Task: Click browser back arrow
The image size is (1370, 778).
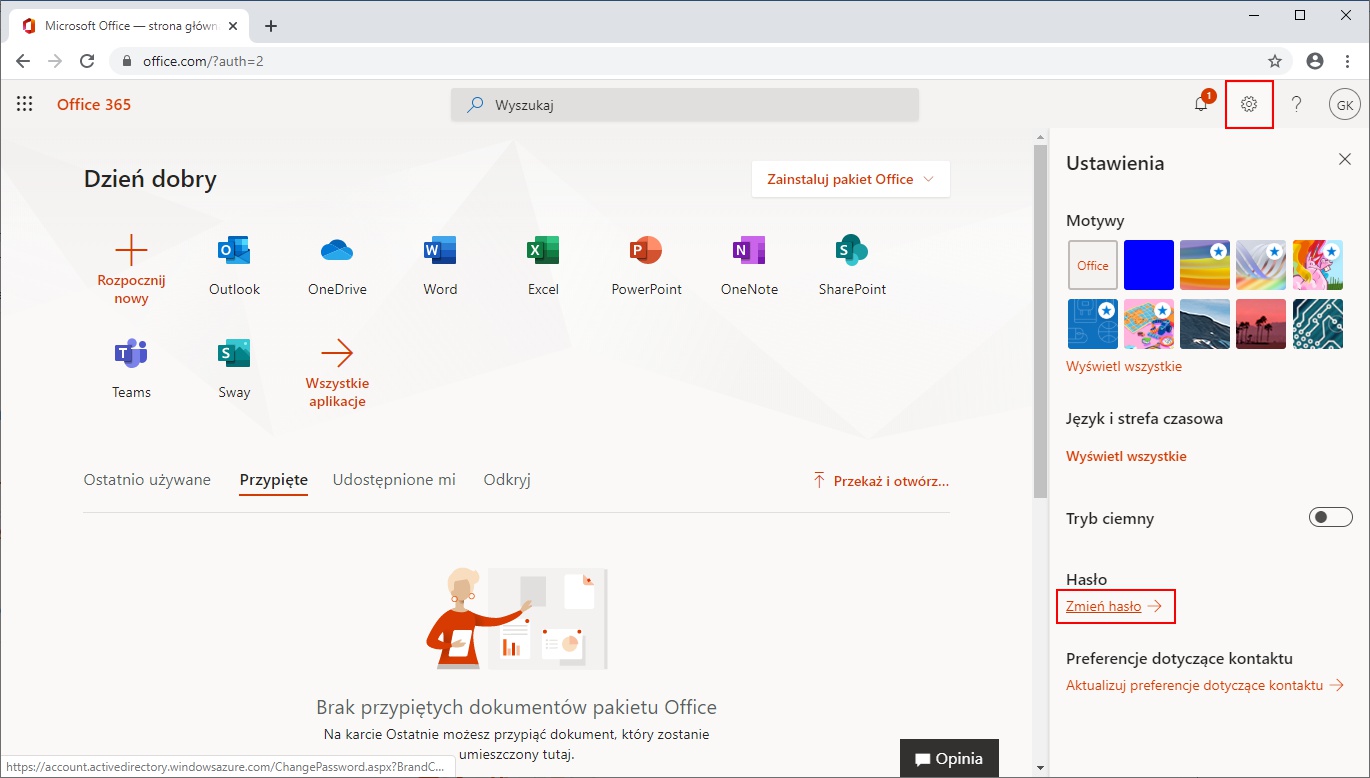Action: coord(23,61)
